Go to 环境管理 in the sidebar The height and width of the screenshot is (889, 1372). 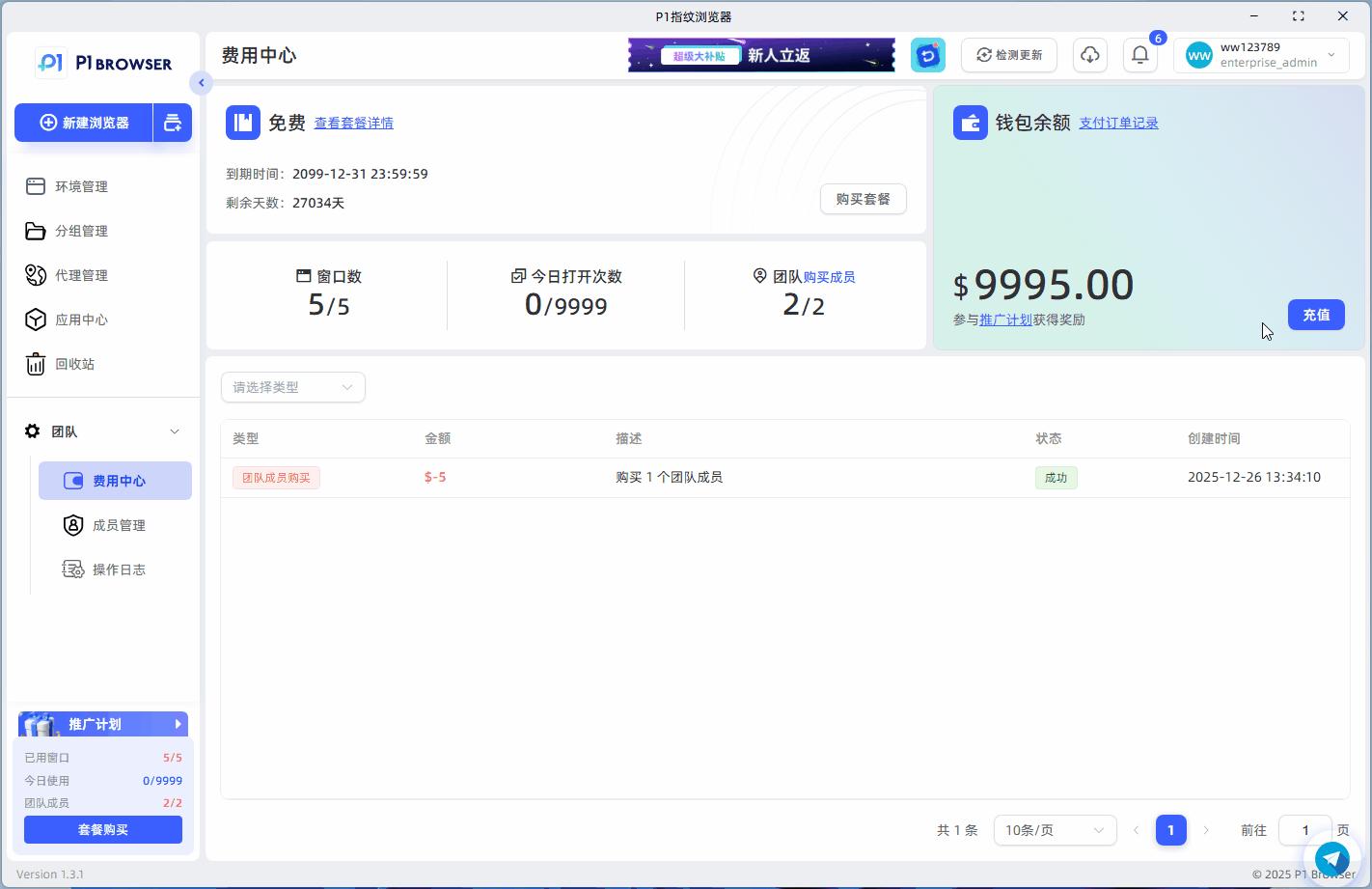81,186
